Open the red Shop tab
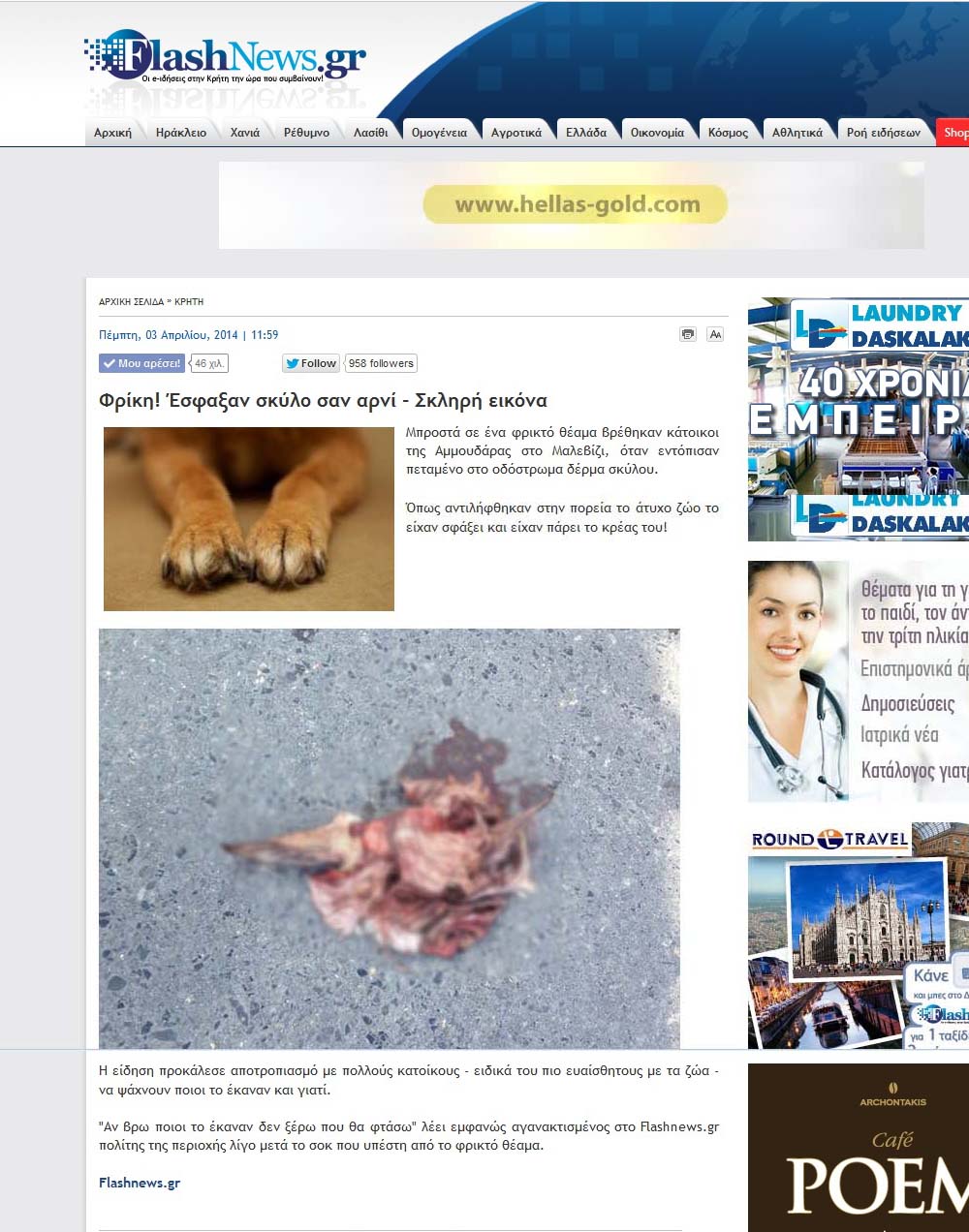This screenshot has width=969, height=1232. 954,133
